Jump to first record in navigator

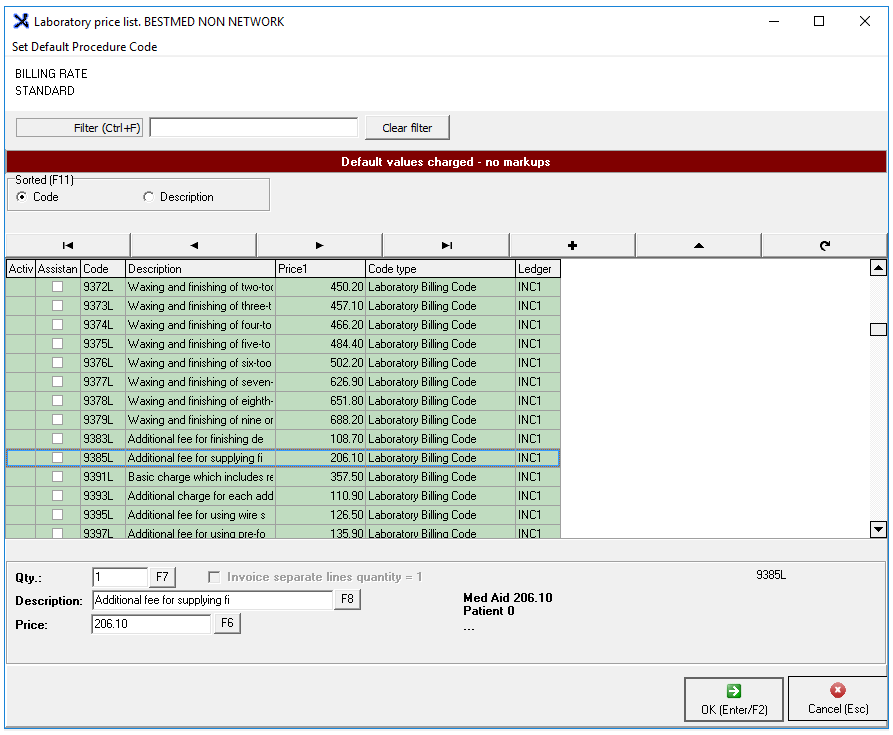point(68,245)
